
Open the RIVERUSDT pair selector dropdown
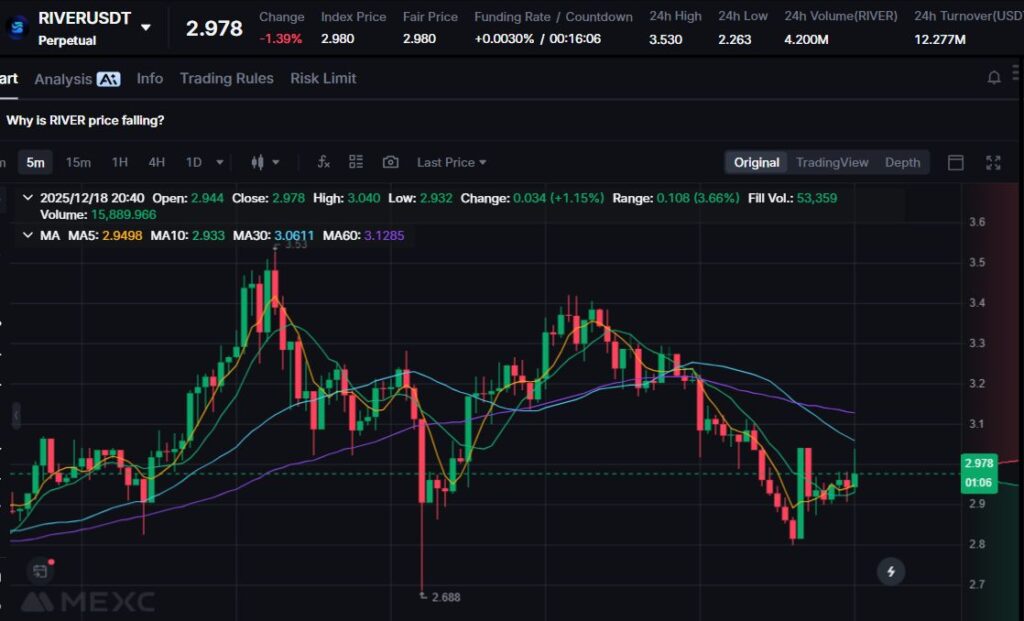point(146,27)
